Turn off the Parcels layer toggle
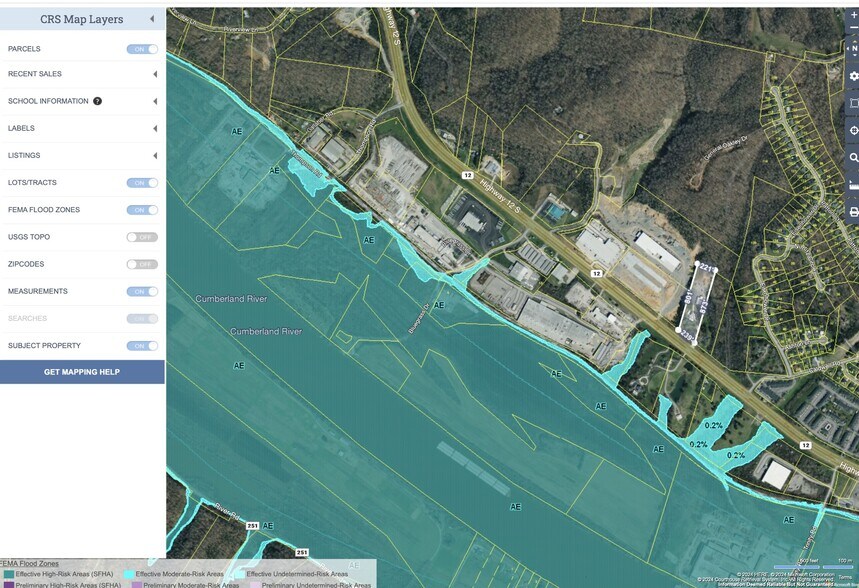Screen dimensions: 859x588 (x=141, y=48)
